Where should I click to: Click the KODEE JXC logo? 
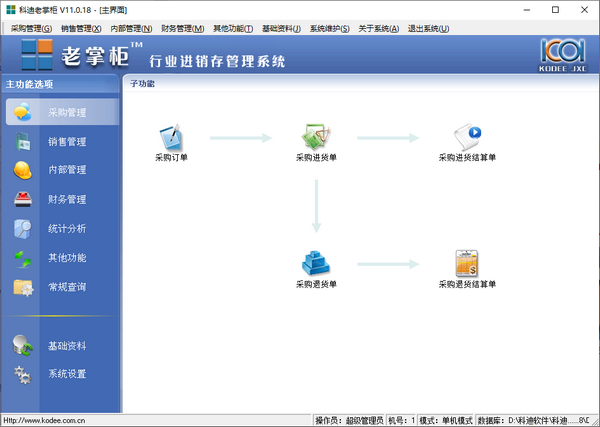pos(562,55)
